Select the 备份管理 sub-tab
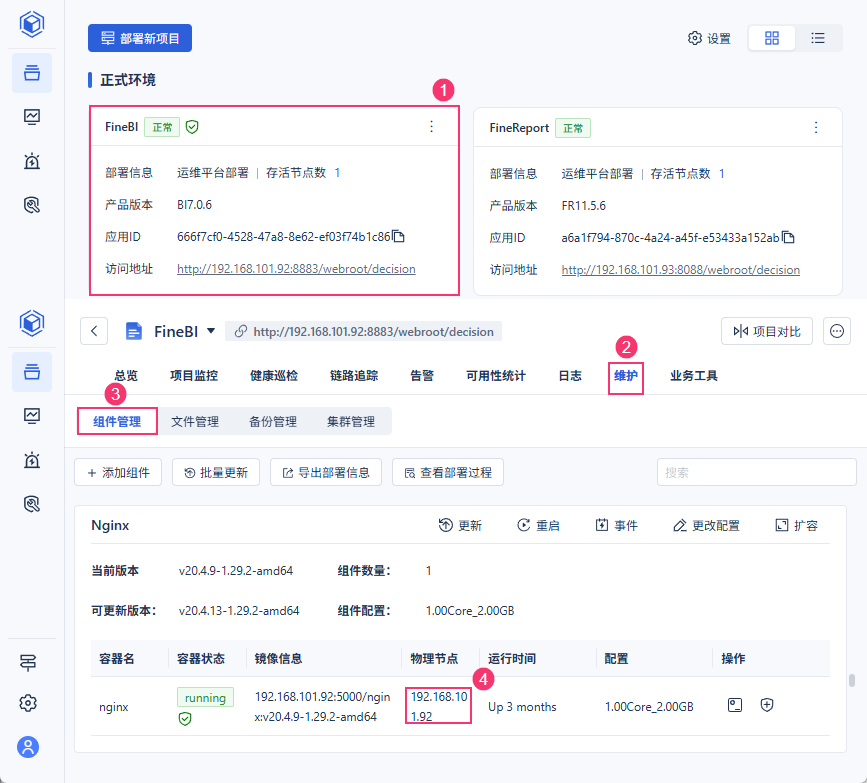The height and width of the screenshot is (783, 867). click(x=273, y=421)
